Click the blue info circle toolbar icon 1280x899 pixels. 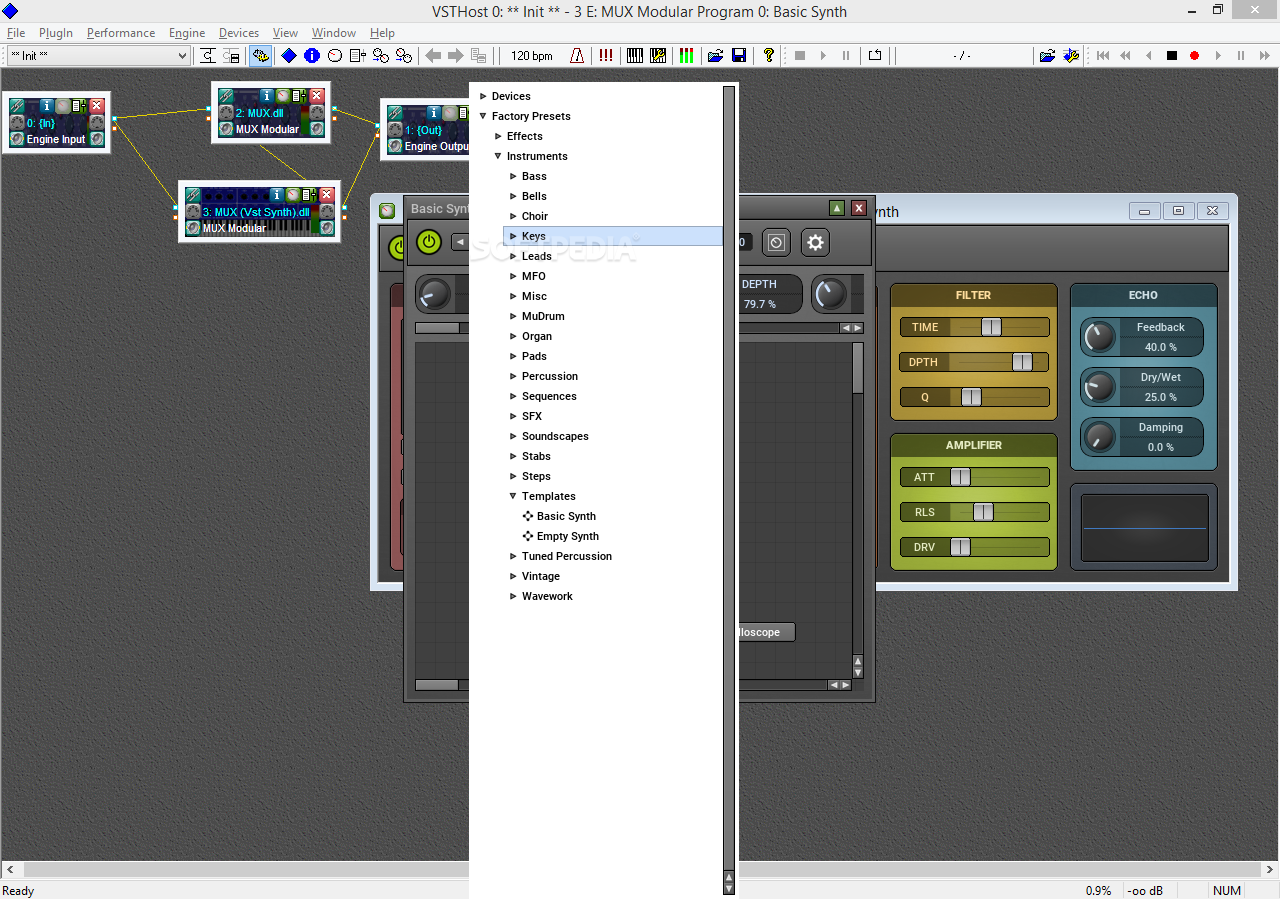(312, 56)
